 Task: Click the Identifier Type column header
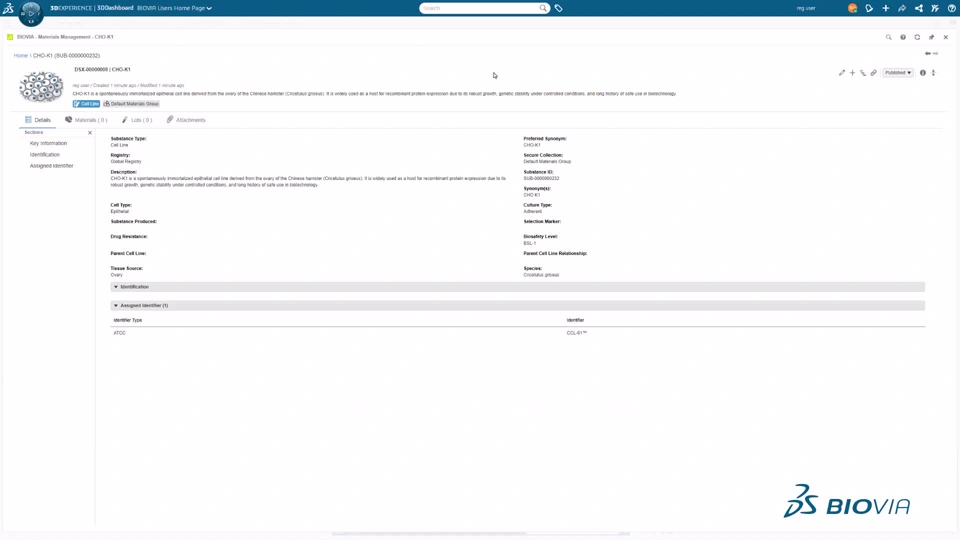(127, 320)
